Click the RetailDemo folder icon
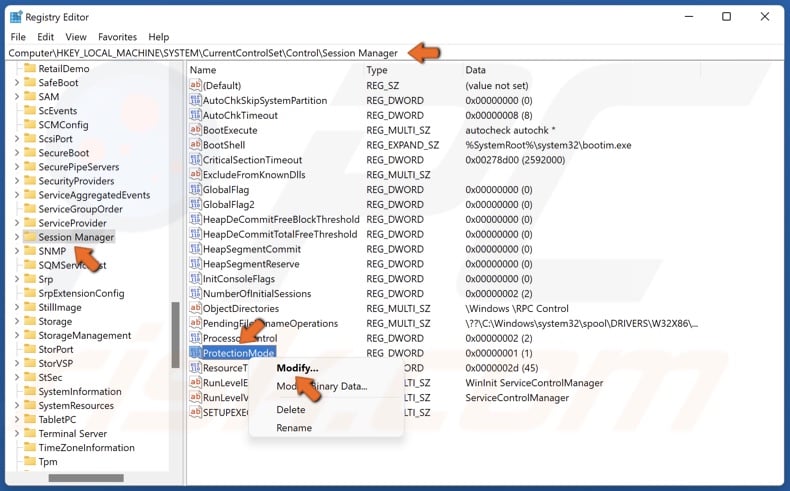The height and width of the screenshot is (491, 790). pyautogui.click(x=30, y=68)
